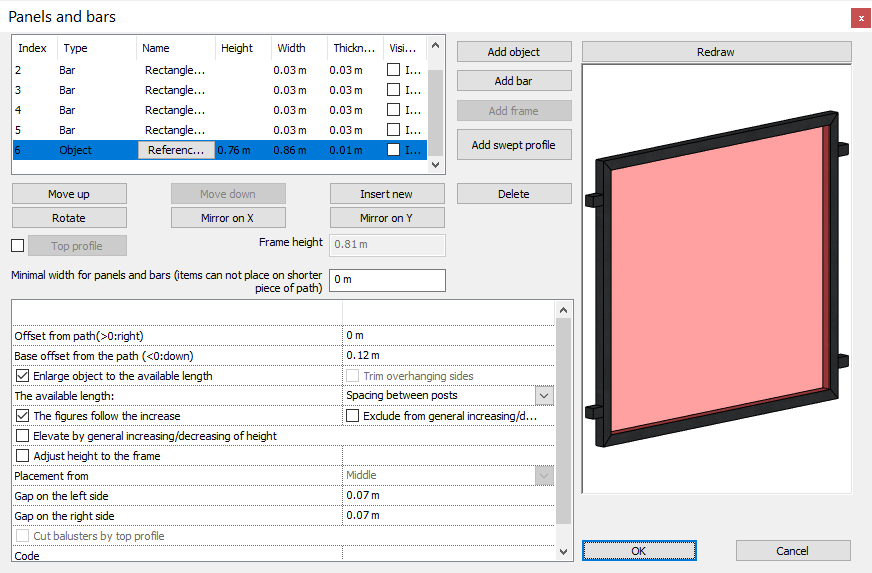Click the Gap on the left side value
The image size is (872, 573).
(x=448, y=496)
